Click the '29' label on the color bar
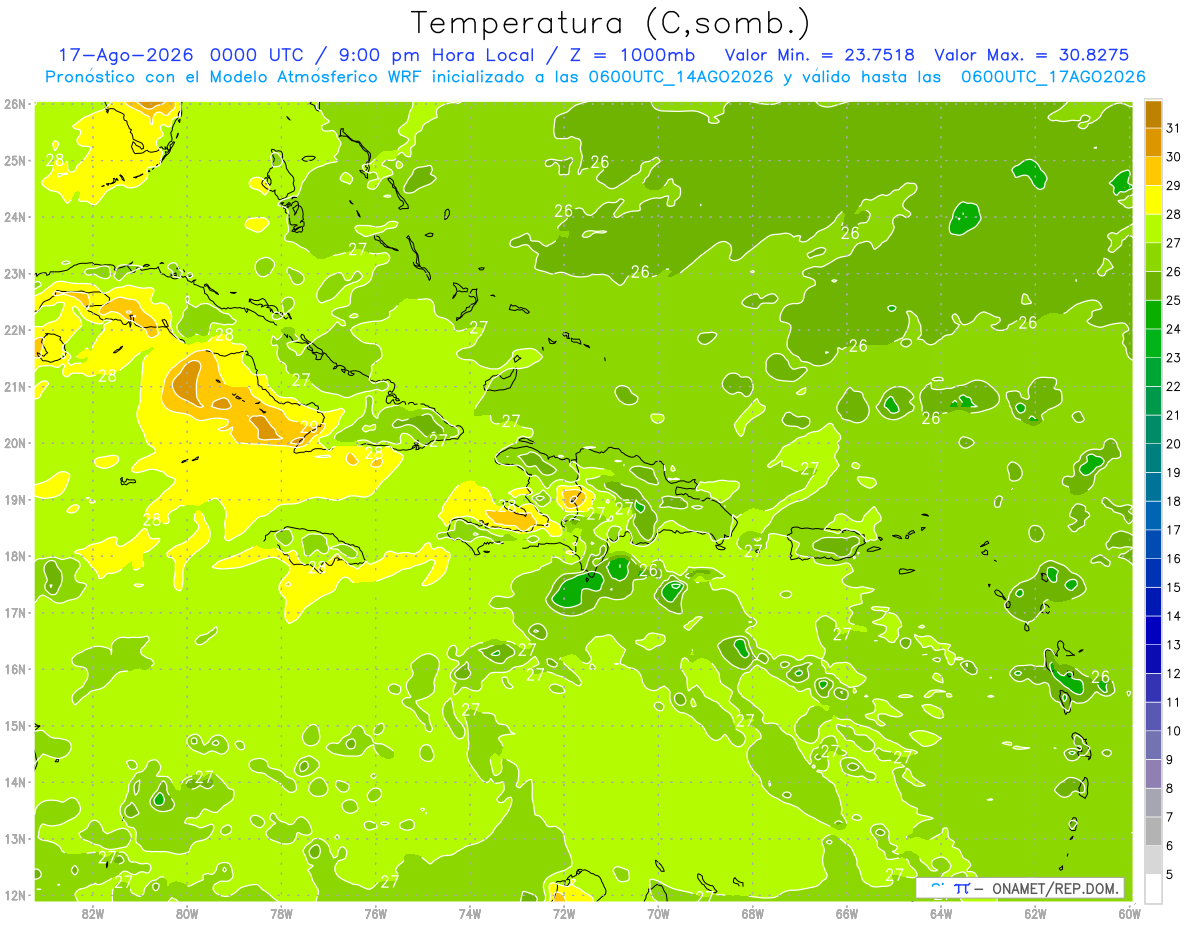Viewport: 1200px width, 927px height. coord(1174,186)
